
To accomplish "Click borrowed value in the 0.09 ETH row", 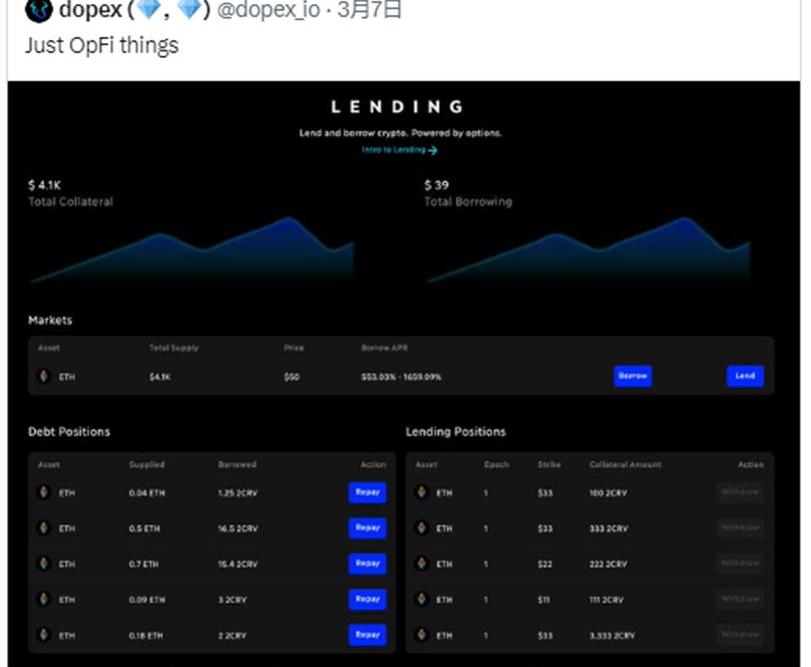I will (x=232, y=600).
